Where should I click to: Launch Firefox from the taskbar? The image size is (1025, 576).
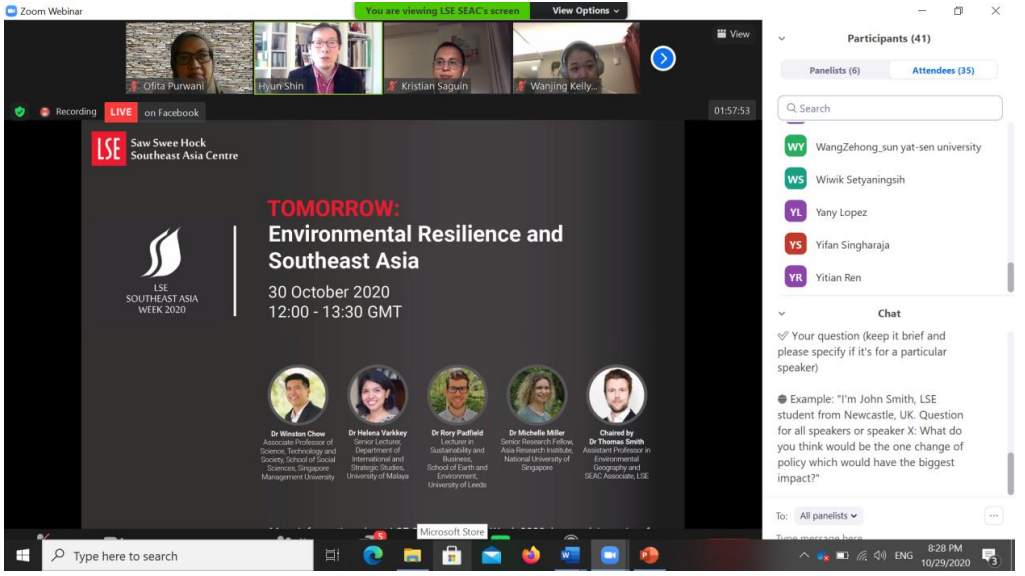coord(531,556)
